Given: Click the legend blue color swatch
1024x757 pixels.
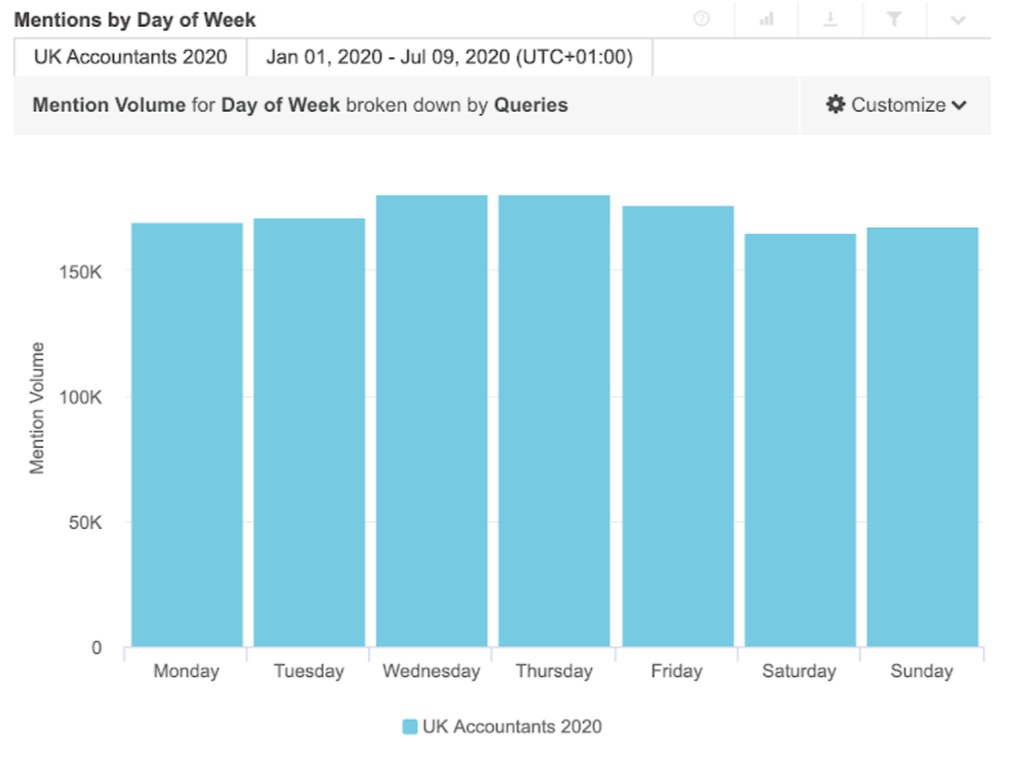Looking at the screenshot, I should click(x=410, y=727).
